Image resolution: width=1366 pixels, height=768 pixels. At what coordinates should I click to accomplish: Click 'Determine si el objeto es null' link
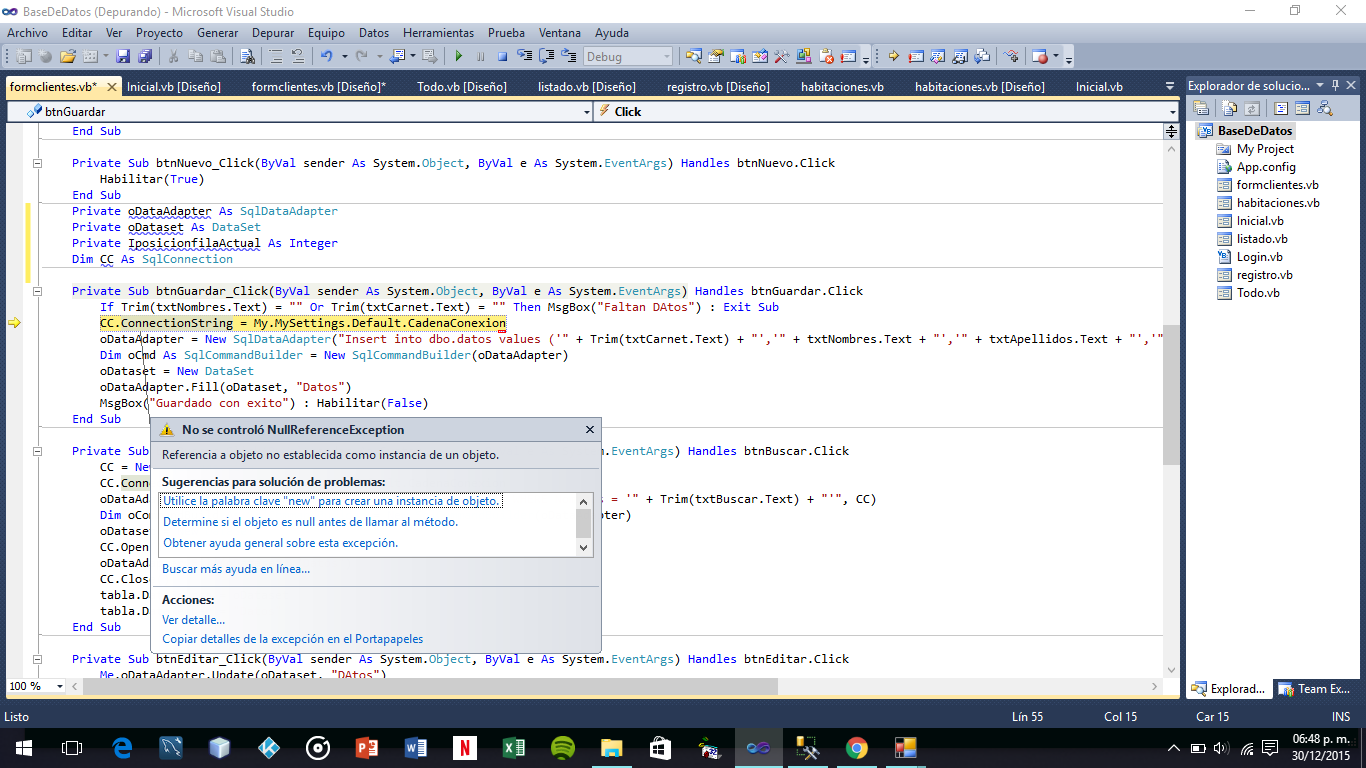(x=310, y=522)
